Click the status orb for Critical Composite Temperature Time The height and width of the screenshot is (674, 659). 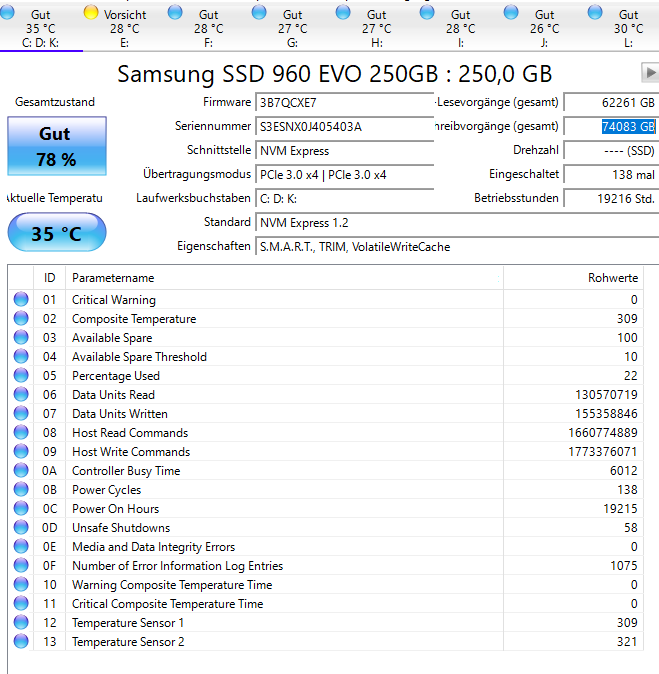[x=21, y=603]
